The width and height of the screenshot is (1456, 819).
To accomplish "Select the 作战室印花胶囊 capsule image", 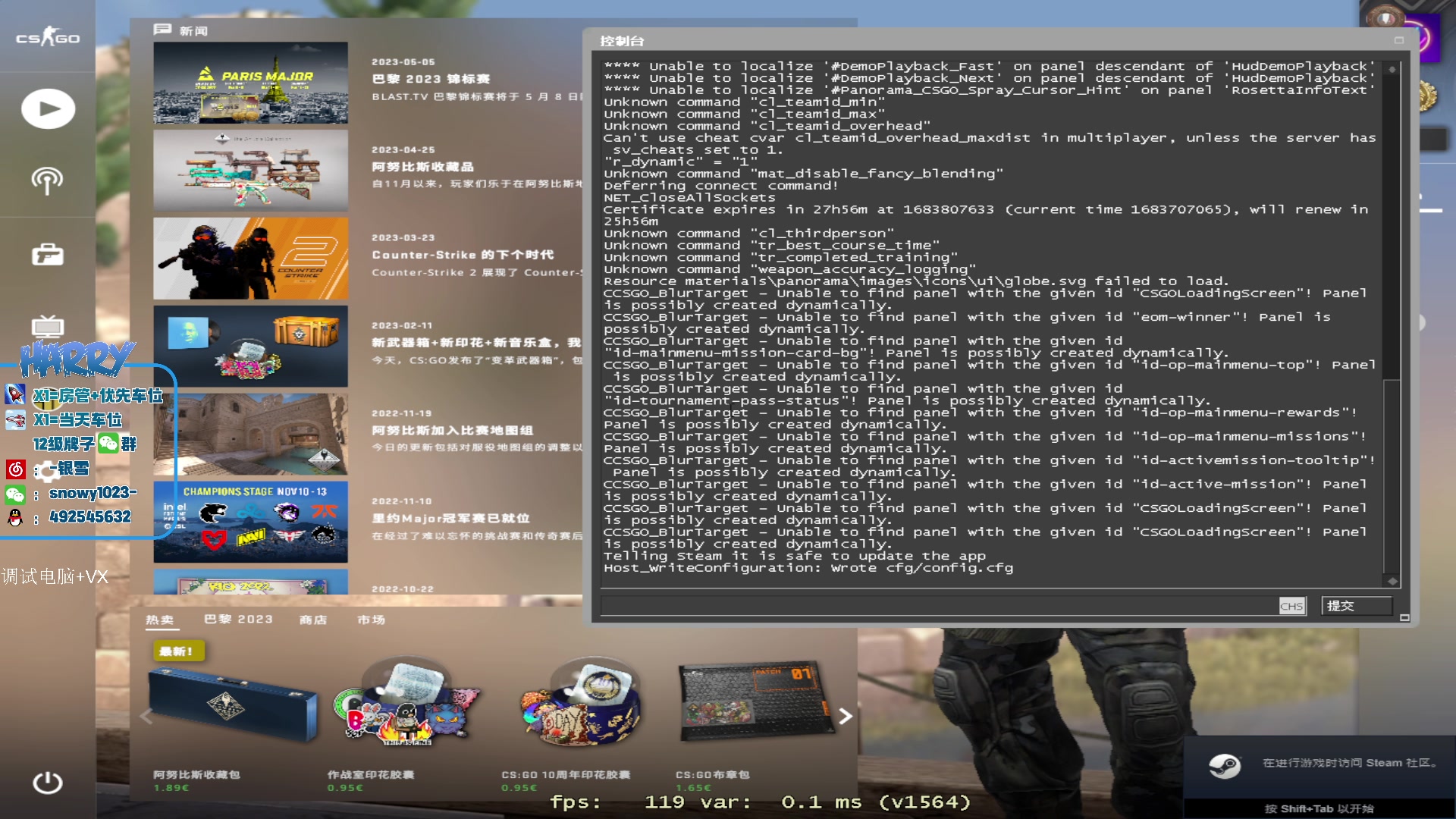I will pos(408,703).
